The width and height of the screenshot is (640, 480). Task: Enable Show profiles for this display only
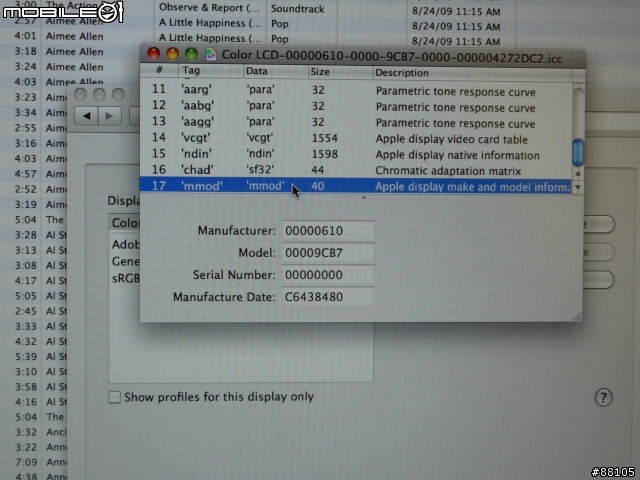[x=114, y=397]
